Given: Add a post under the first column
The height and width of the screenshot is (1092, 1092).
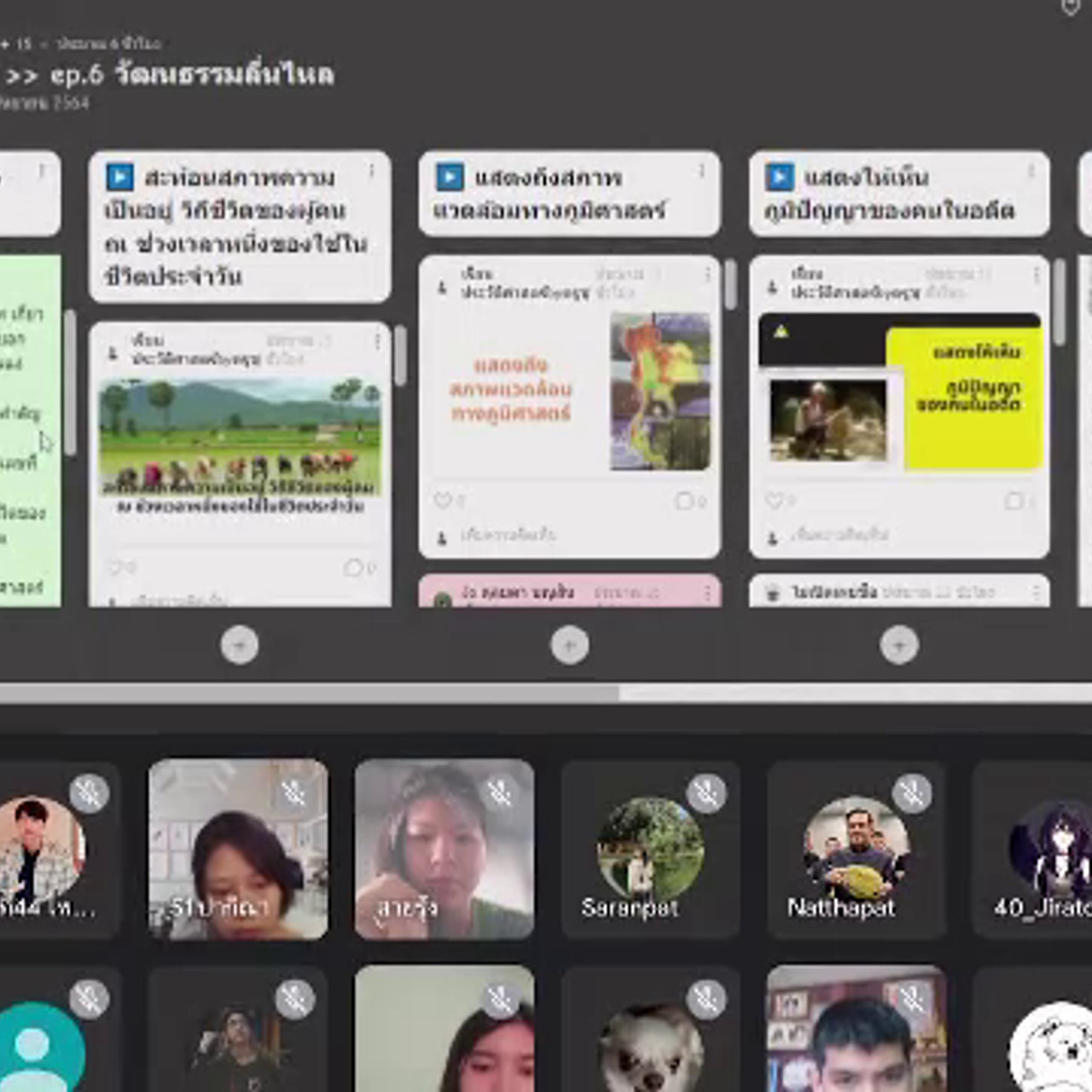Looking at the screenshot, I should [239, 645].
